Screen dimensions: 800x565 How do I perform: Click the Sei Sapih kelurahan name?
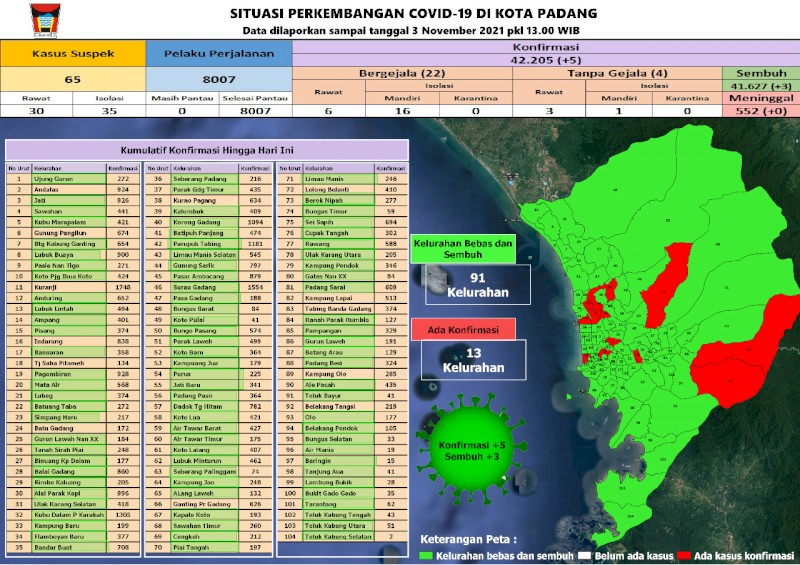click(318, 223)
